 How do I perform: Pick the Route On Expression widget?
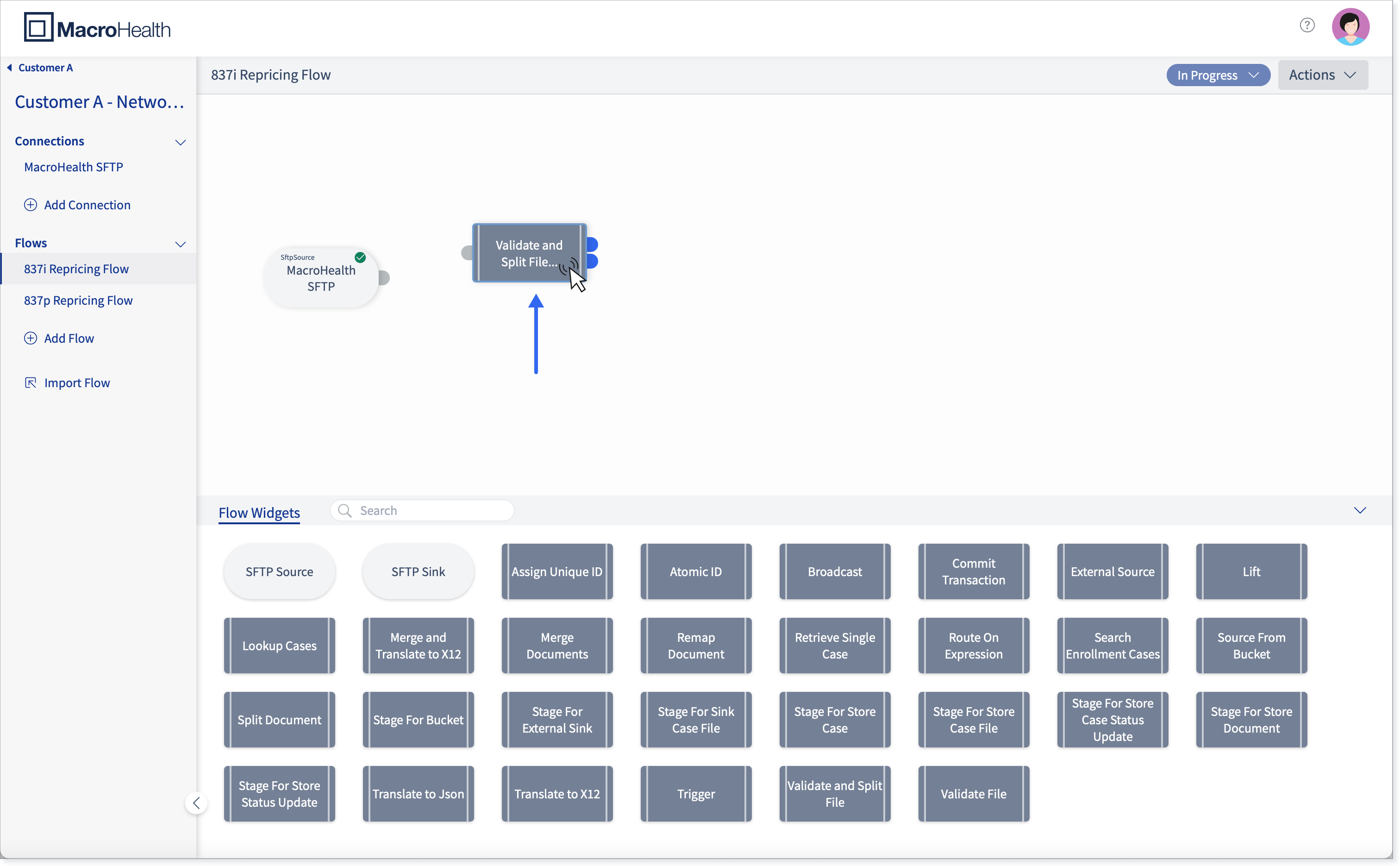click(974, 646)
